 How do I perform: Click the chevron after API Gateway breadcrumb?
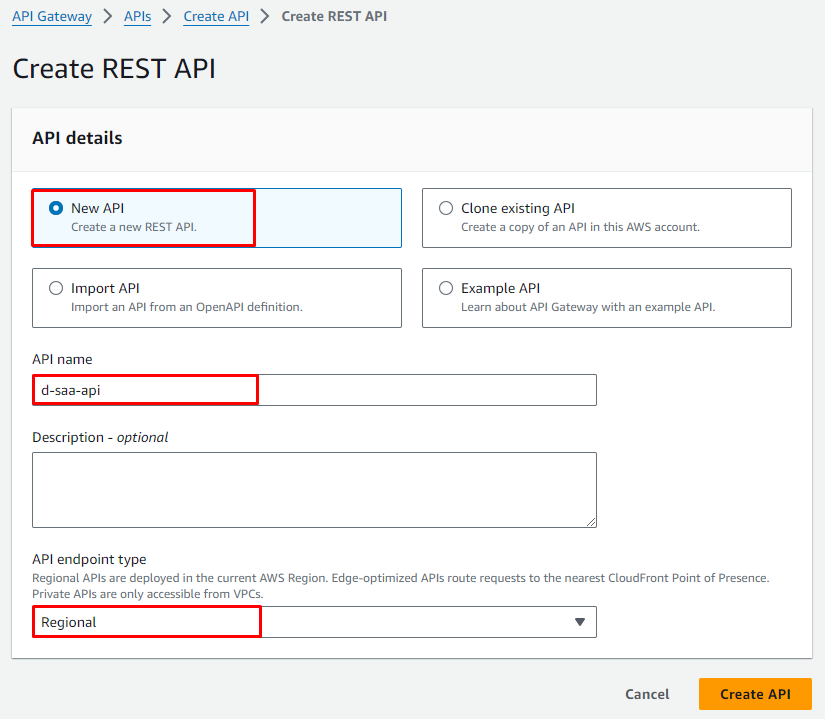[x=108, y=16]
